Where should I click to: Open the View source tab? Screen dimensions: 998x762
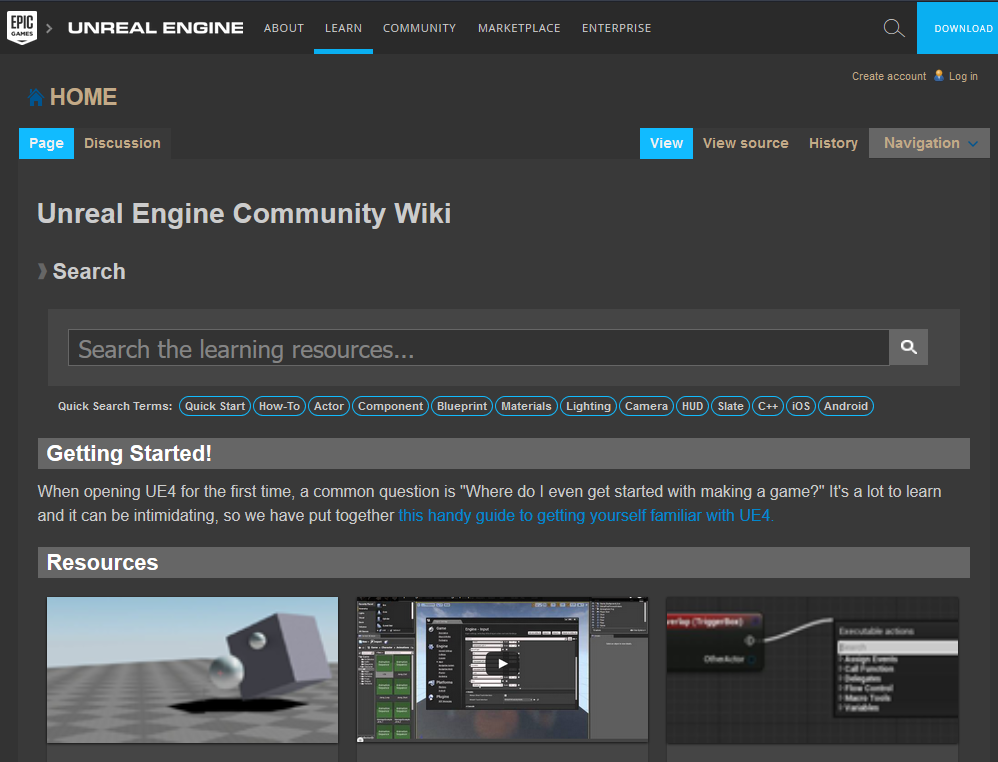745,143
